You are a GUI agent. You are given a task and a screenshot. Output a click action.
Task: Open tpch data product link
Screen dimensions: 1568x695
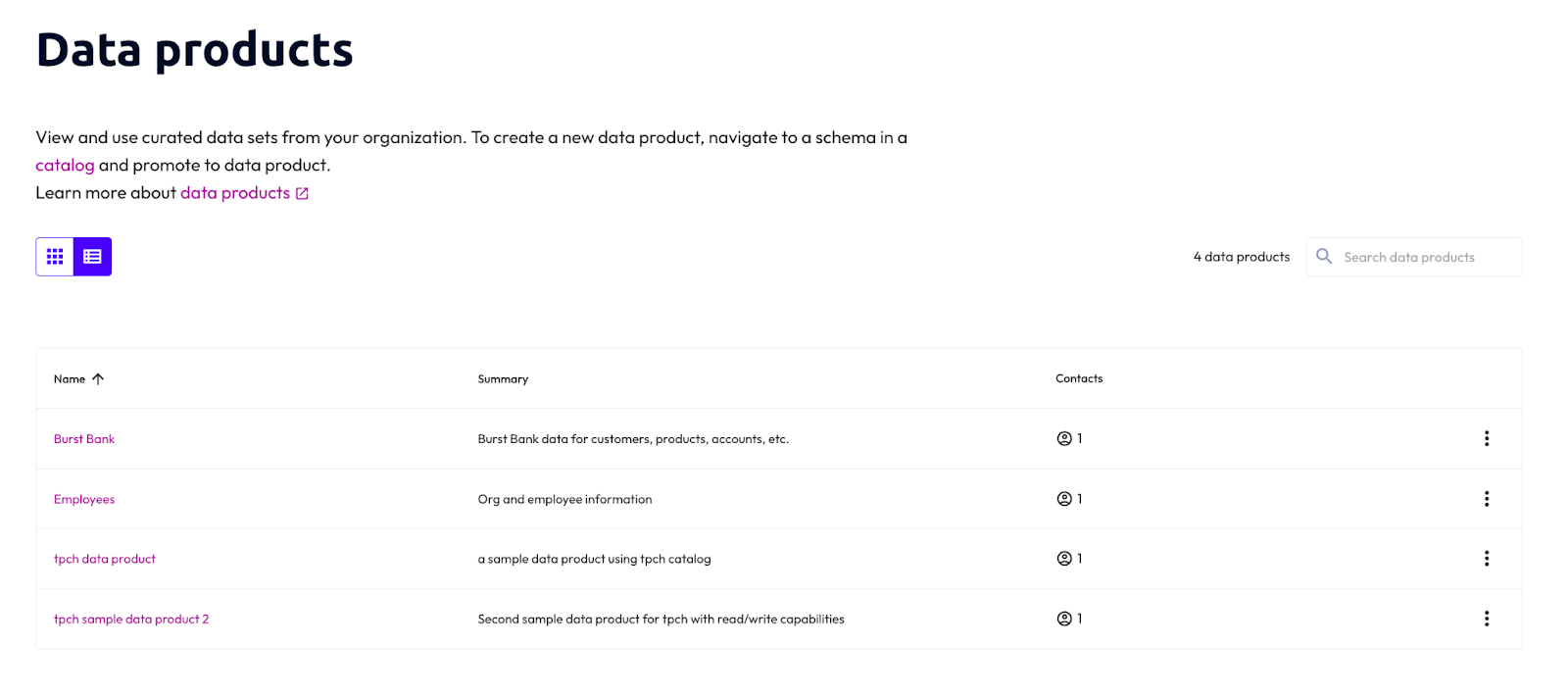(105, 559)
